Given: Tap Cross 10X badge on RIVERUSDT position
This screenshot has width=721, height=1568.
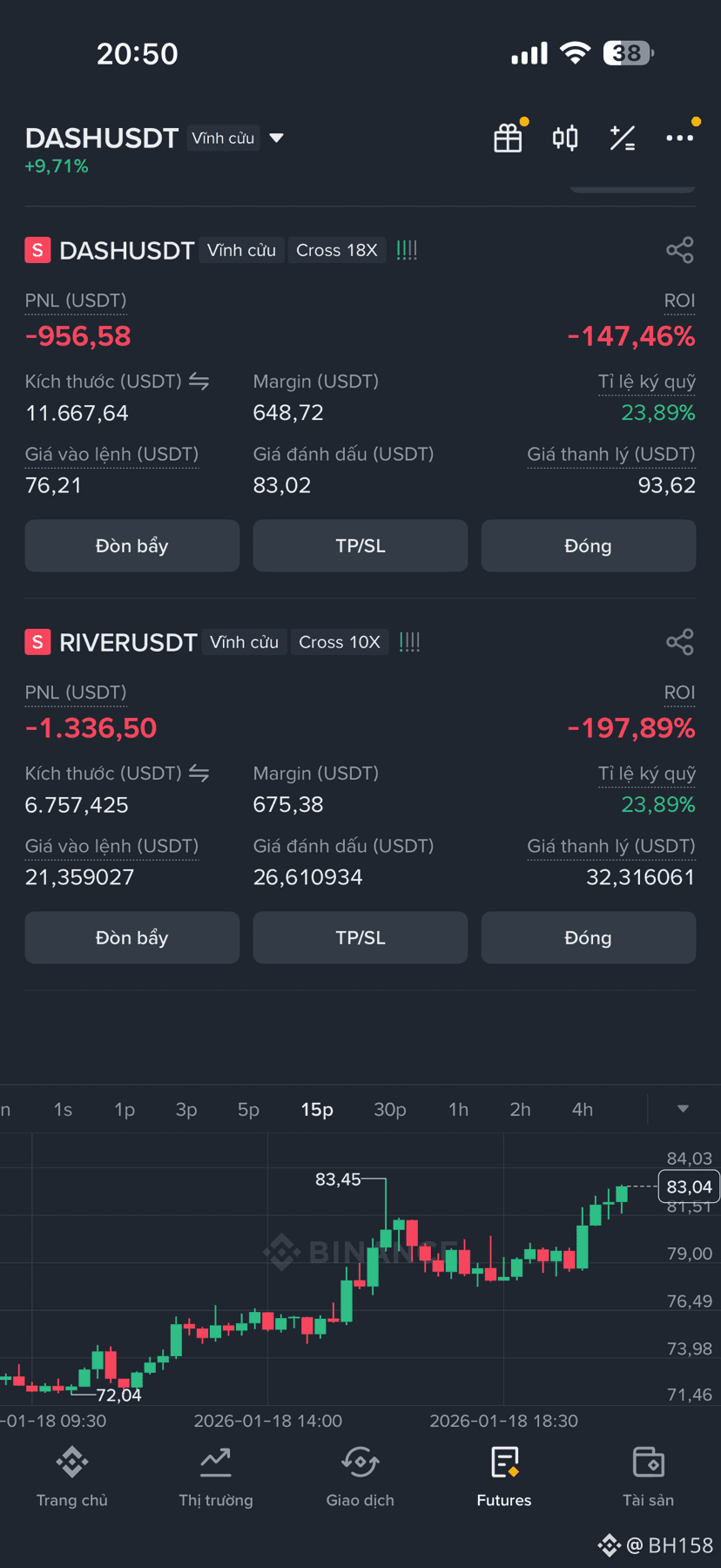Looking at the screenshot, I should tap(340, 642).
